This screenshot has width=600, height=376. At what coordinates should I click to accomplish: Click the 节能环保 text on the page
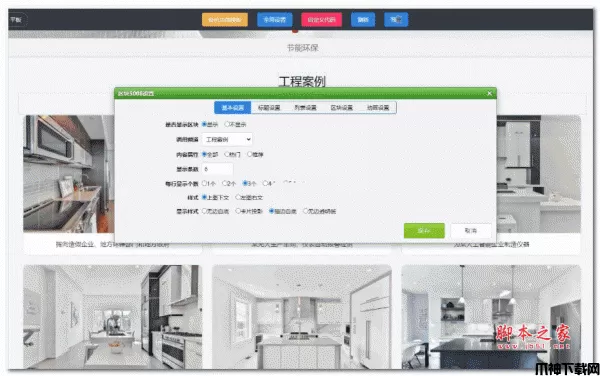point(303,48)
